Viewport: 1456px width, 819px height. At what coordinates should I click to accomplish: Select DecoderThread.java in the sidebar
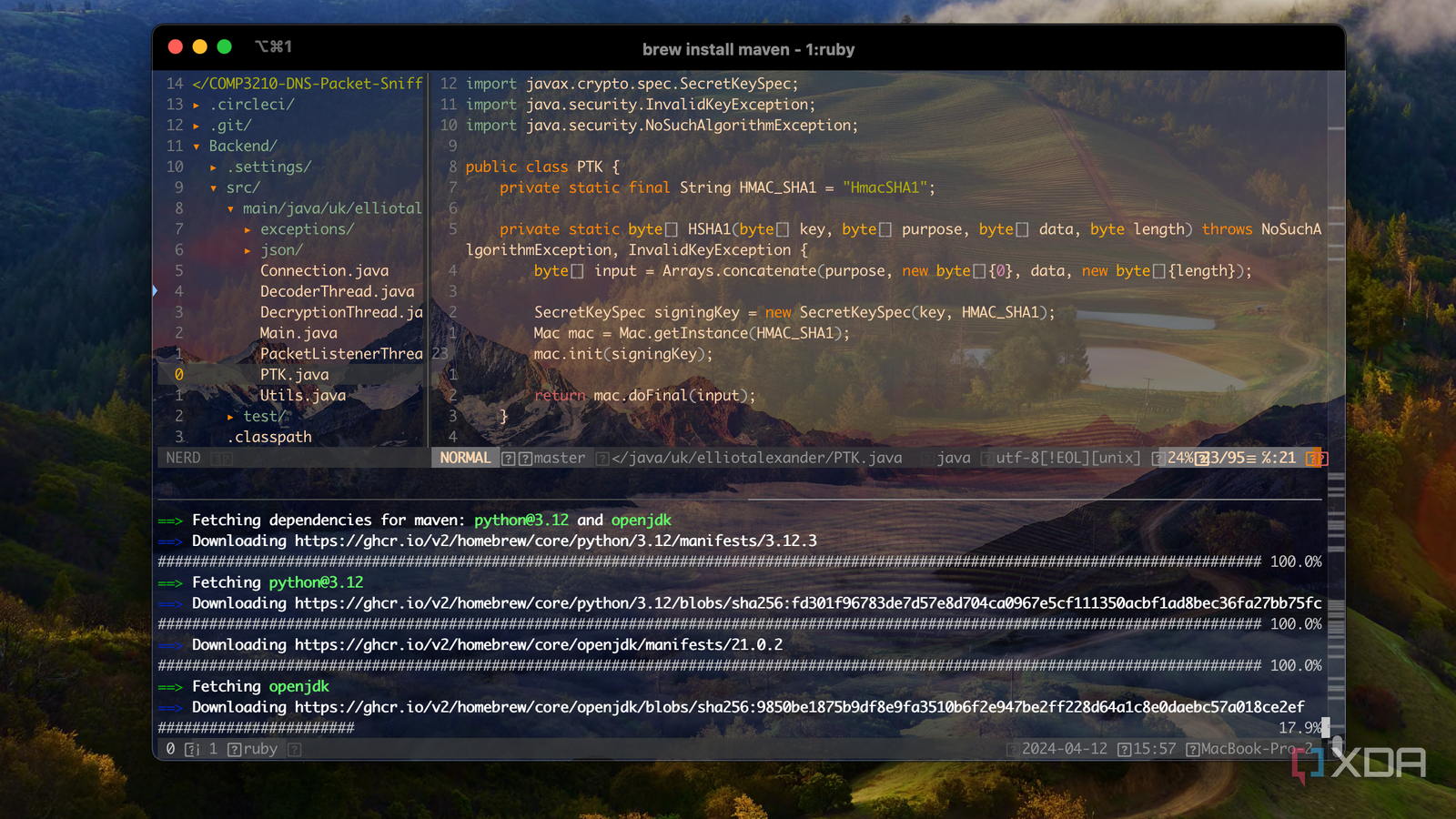coord(337,291)
